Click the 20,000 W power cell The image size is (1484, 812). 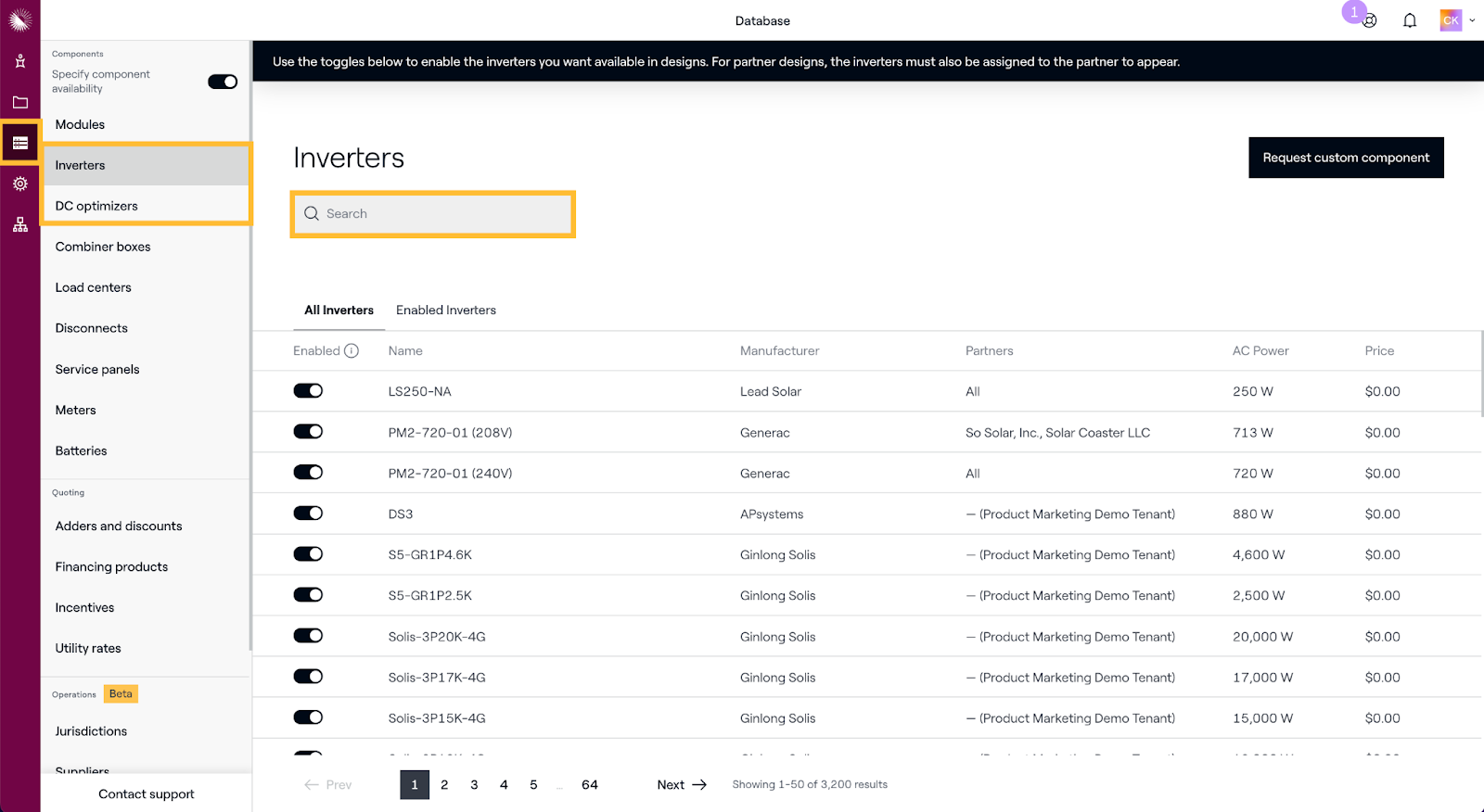1262,637
